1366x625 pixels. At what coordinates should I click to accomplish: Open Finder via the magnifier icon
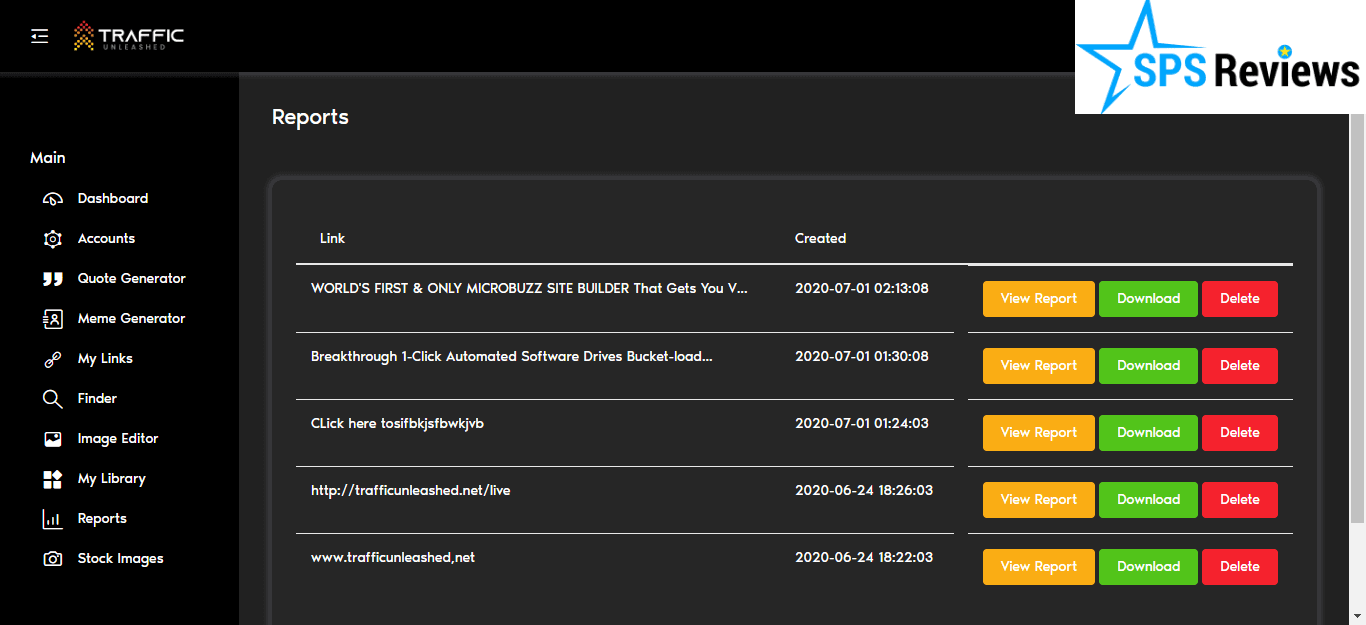53,399
